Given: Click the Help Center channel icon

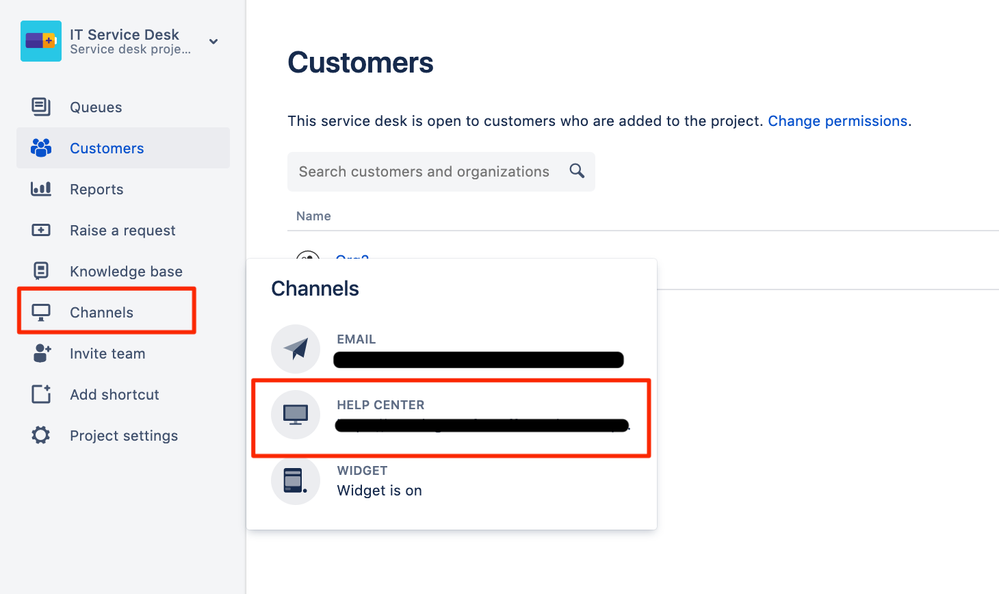Looking at the screenshot, I should [x=295, y=414].
